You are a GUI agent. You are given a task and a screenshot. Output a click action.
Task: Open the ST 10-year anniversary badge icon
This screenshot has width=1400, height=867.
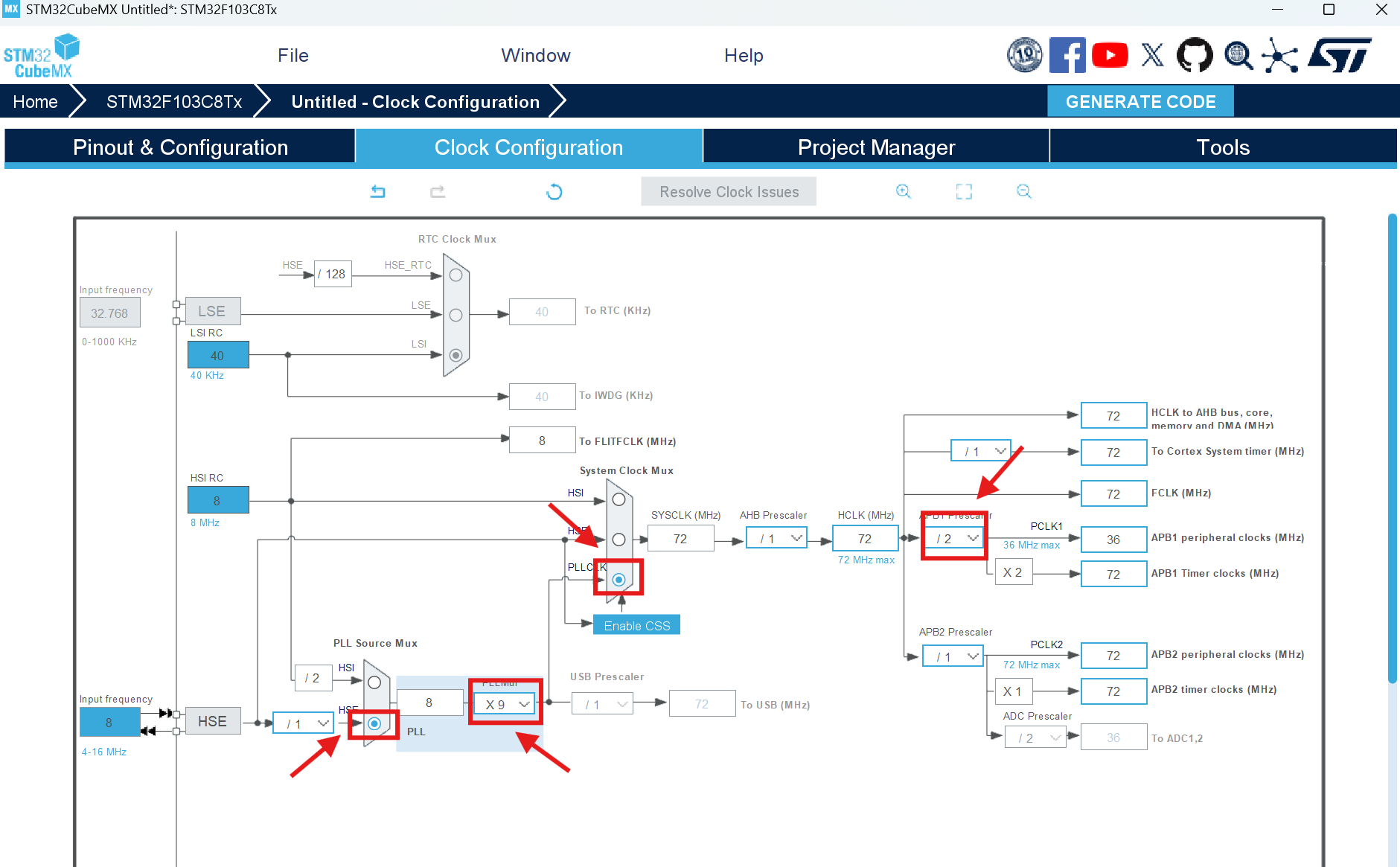click(x=1025, y=55)
